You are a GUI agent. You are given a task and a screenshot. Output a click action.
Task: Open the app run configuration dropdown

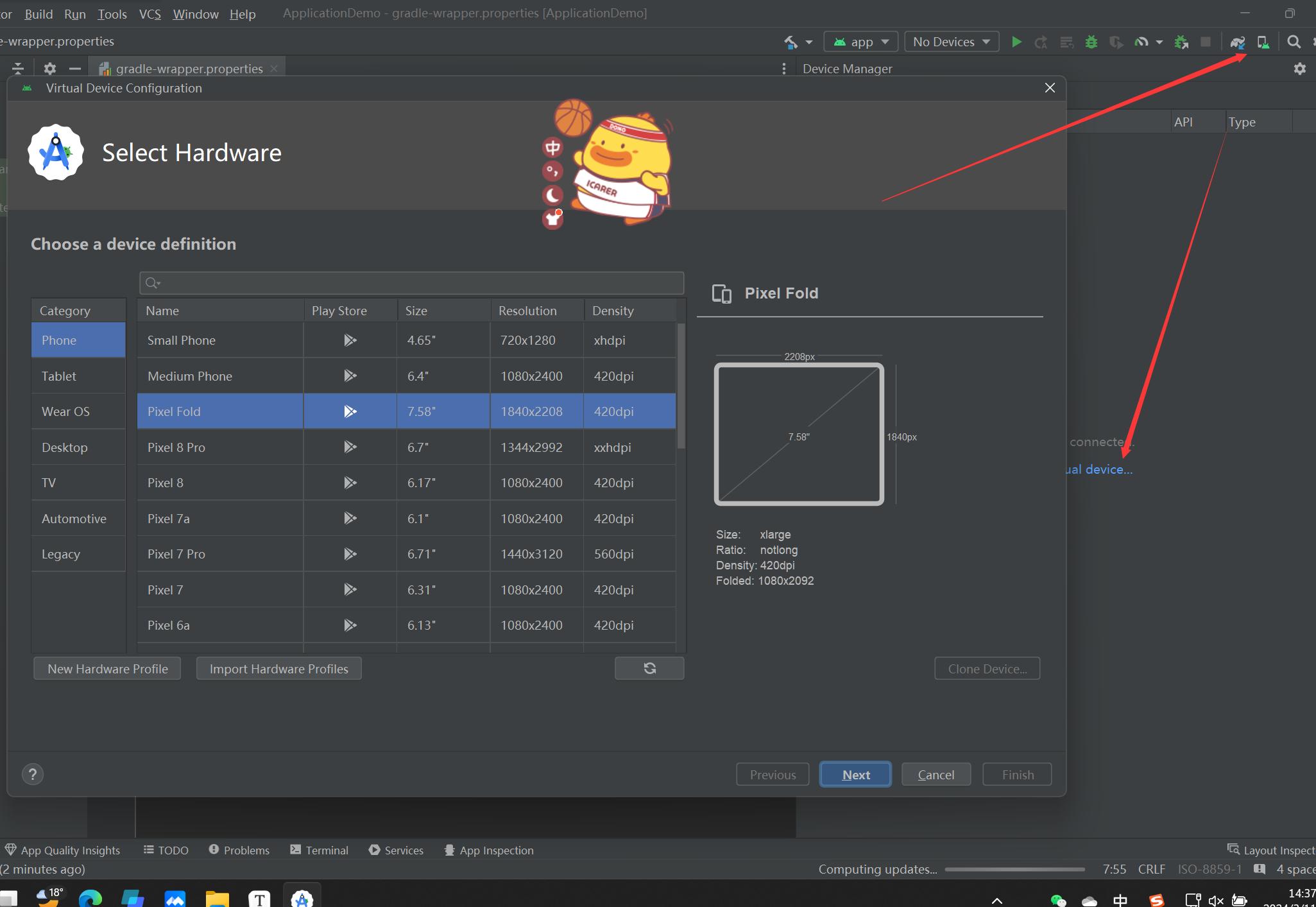coord(860,42)
